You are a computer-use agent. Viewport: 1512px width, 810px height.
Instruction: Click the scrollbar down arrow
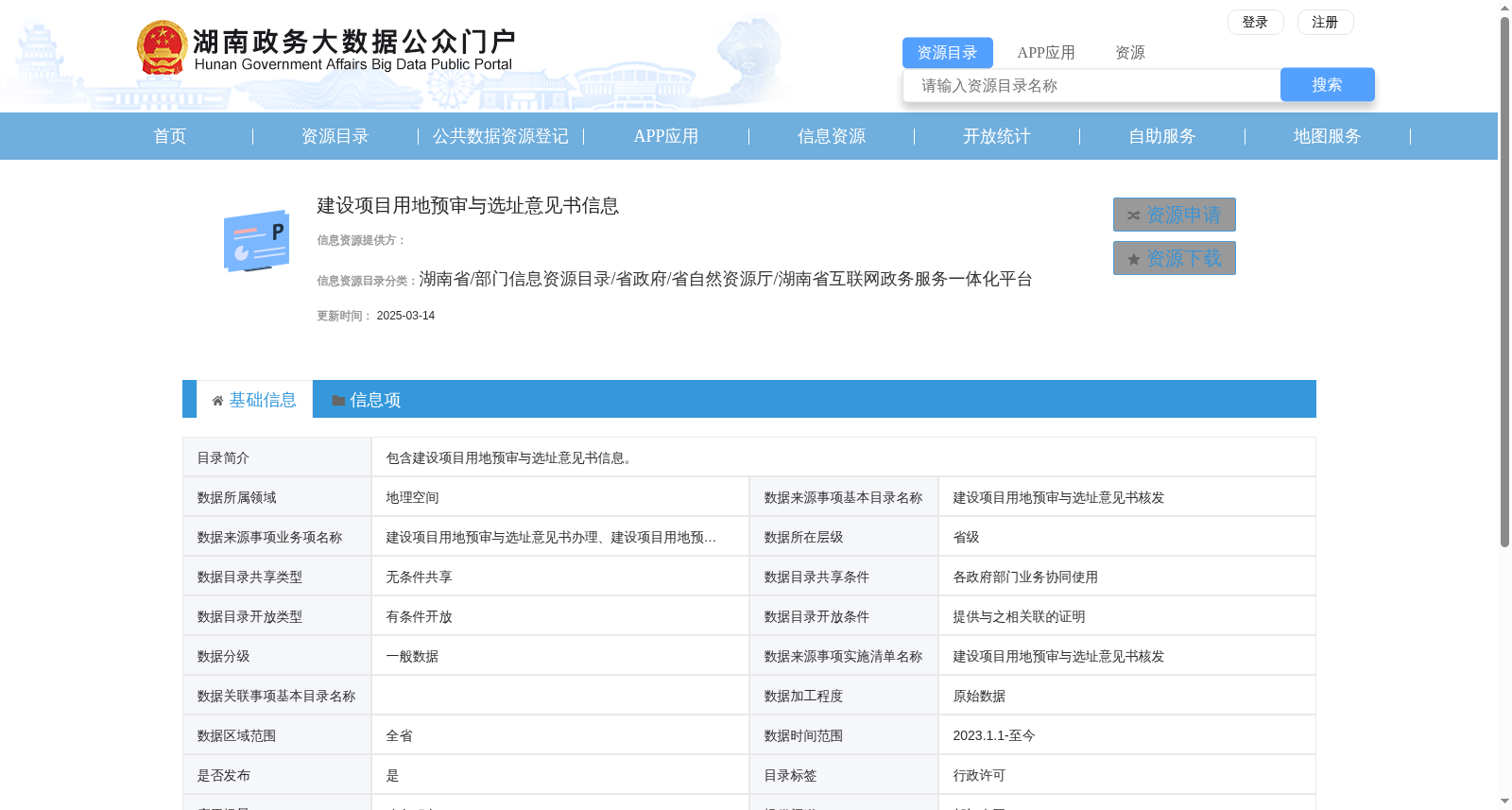(x=1504, y=801)
